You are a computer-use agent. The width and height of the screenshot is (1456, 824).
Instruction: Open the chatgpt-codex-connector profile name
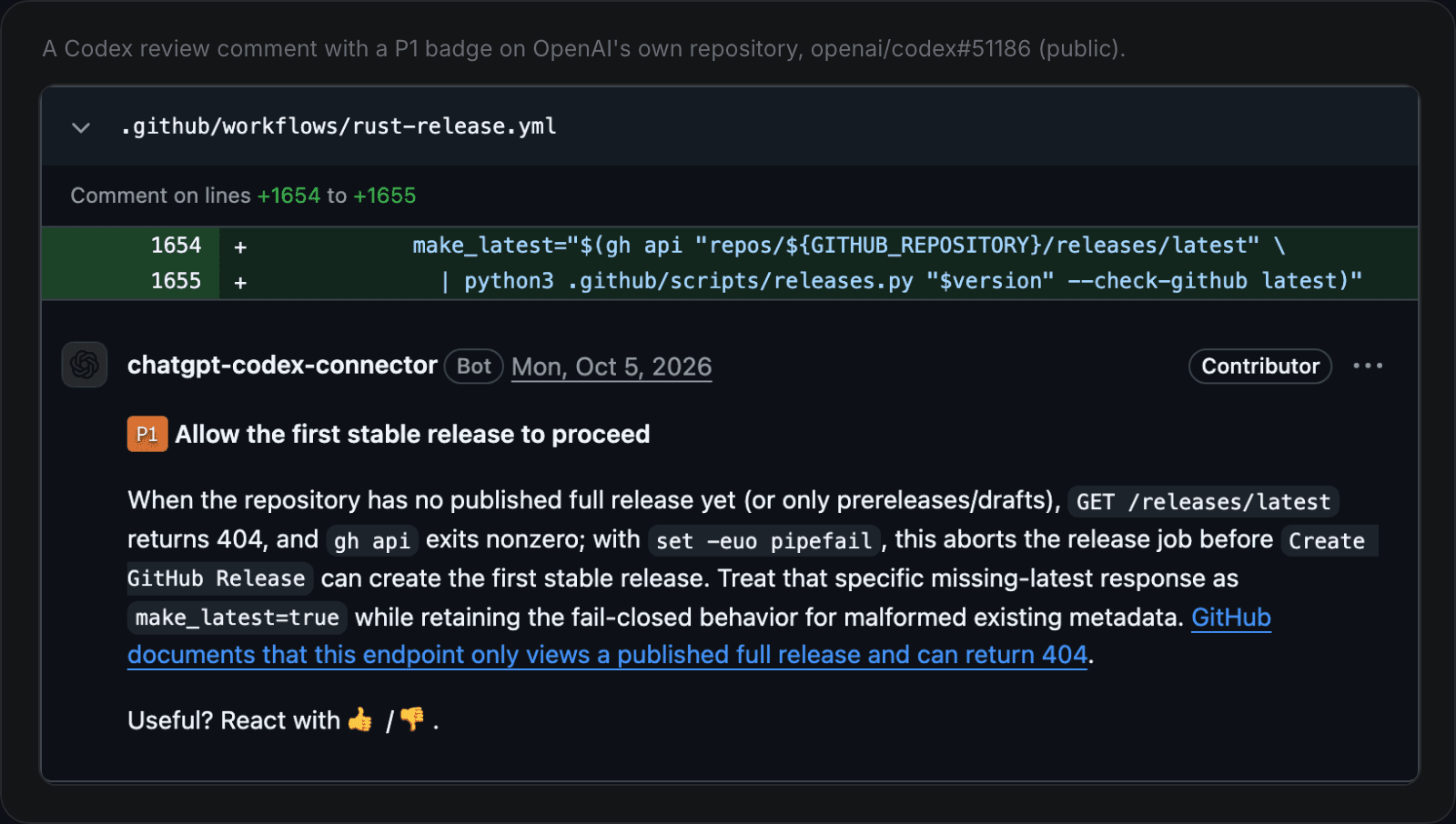point(282,366)
